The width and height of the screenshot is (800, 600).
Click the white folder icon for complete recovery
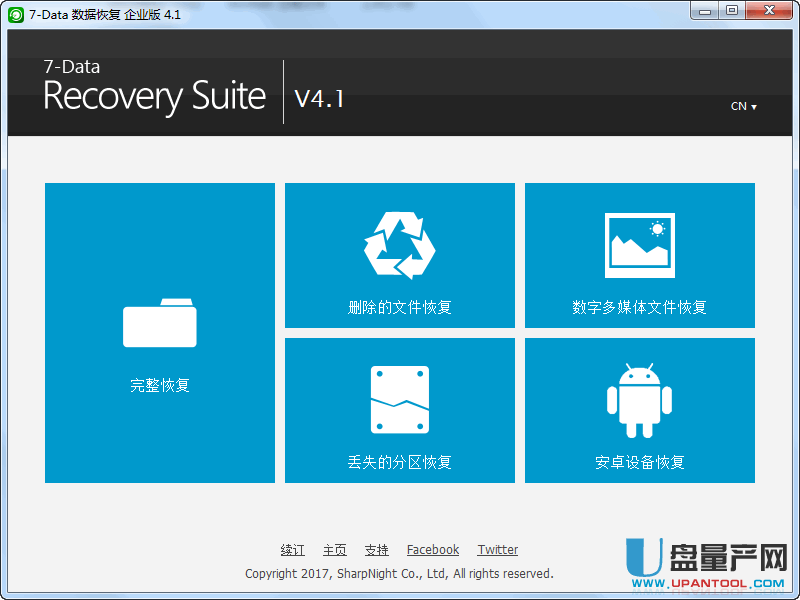coord(160,323)
